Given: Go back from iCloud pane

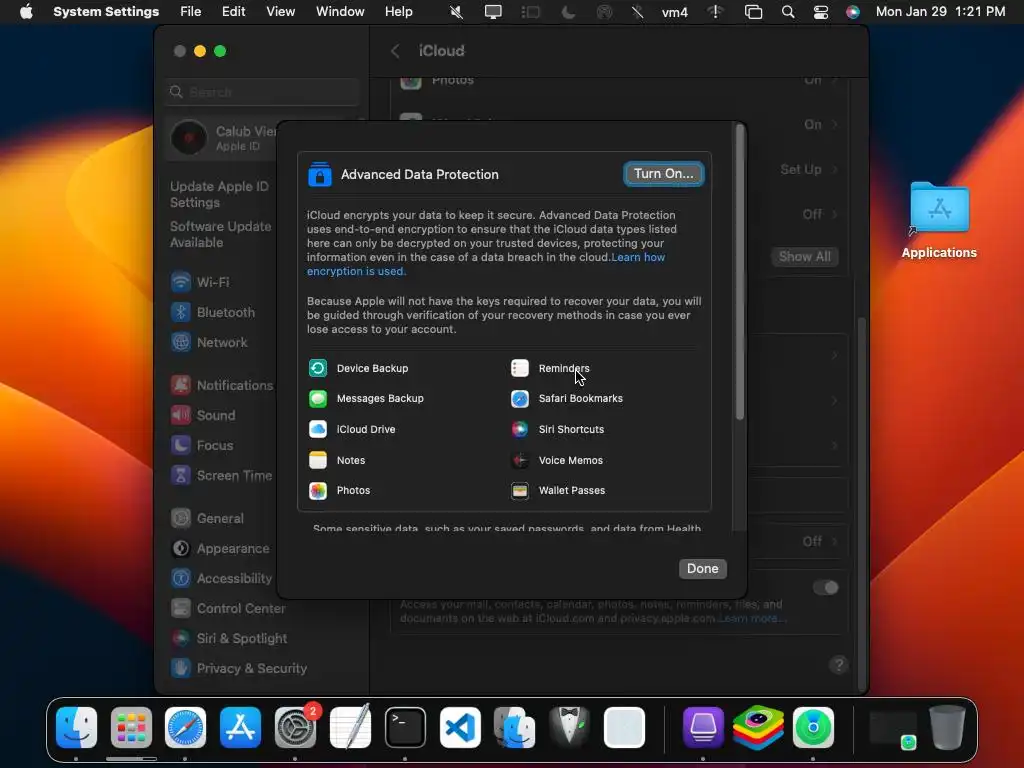Looking at the screenshot, I should [x=395, y=51].
